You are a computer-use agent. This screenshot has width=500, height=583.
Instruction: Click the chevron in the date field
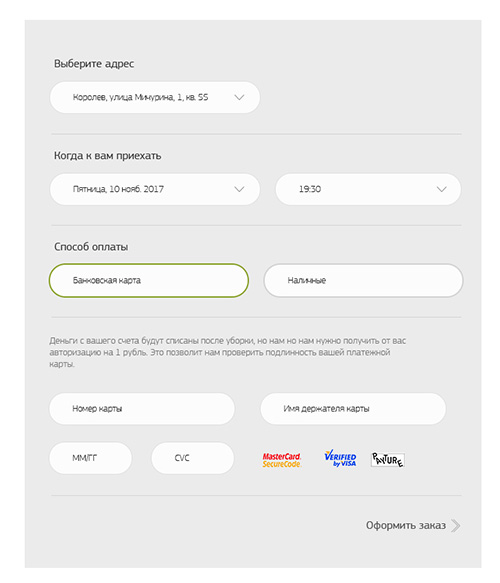[239, 189]
